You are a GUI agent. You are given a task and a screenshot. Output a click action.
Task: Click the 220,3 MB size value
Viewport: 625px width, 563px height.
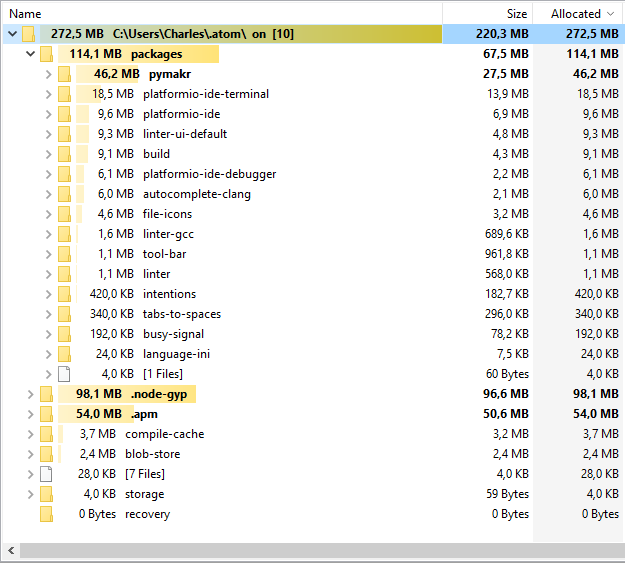[x=502, y=34]
